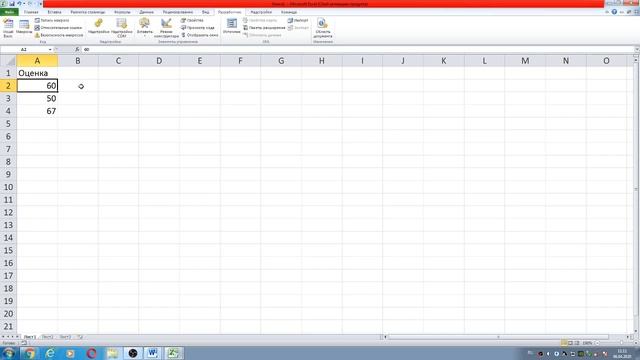Switch to Page Layout view in status bar
The width and height of the screenshot is (640, 360).
[571, 343]
